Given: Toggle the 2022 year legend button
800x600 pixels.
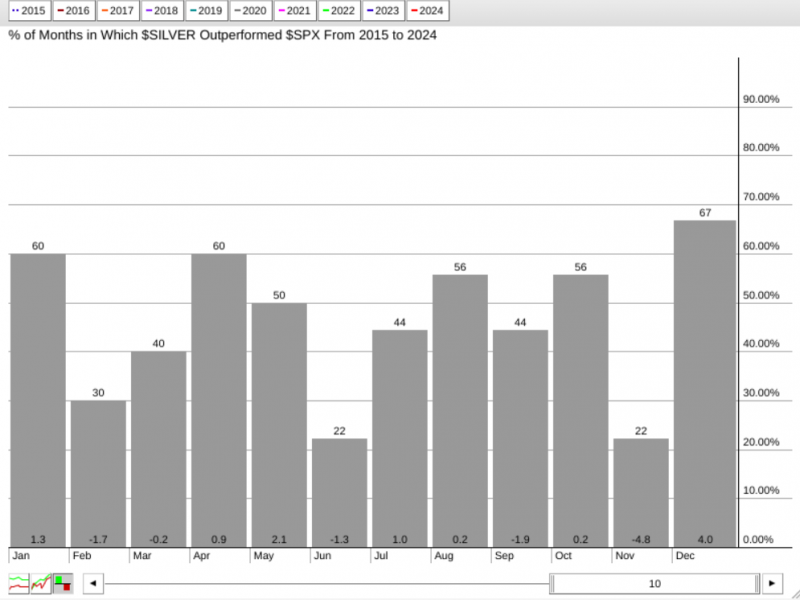Looking at the screenshot, I should tap(339, 11).
